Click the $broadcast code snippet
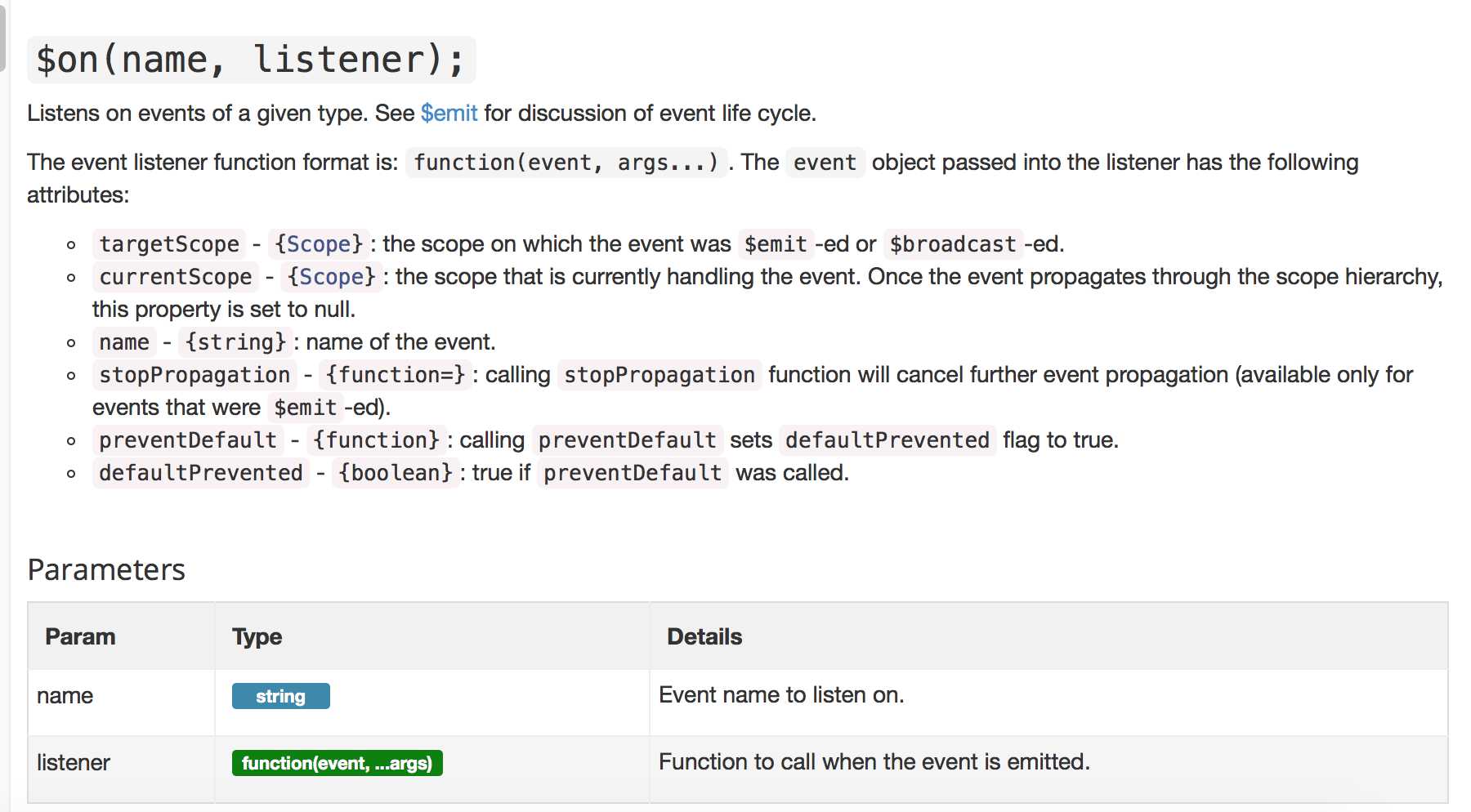Screen dimensions: 1471x812 click(953, 244)
